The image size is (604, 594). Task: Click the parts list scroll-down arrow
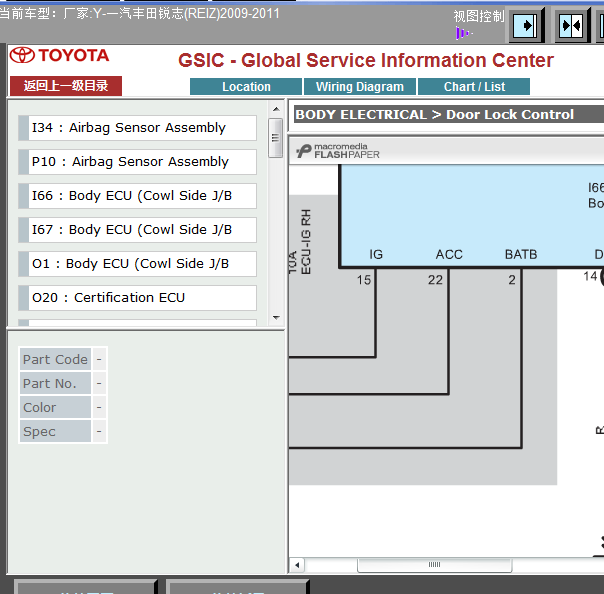(276, 318)
